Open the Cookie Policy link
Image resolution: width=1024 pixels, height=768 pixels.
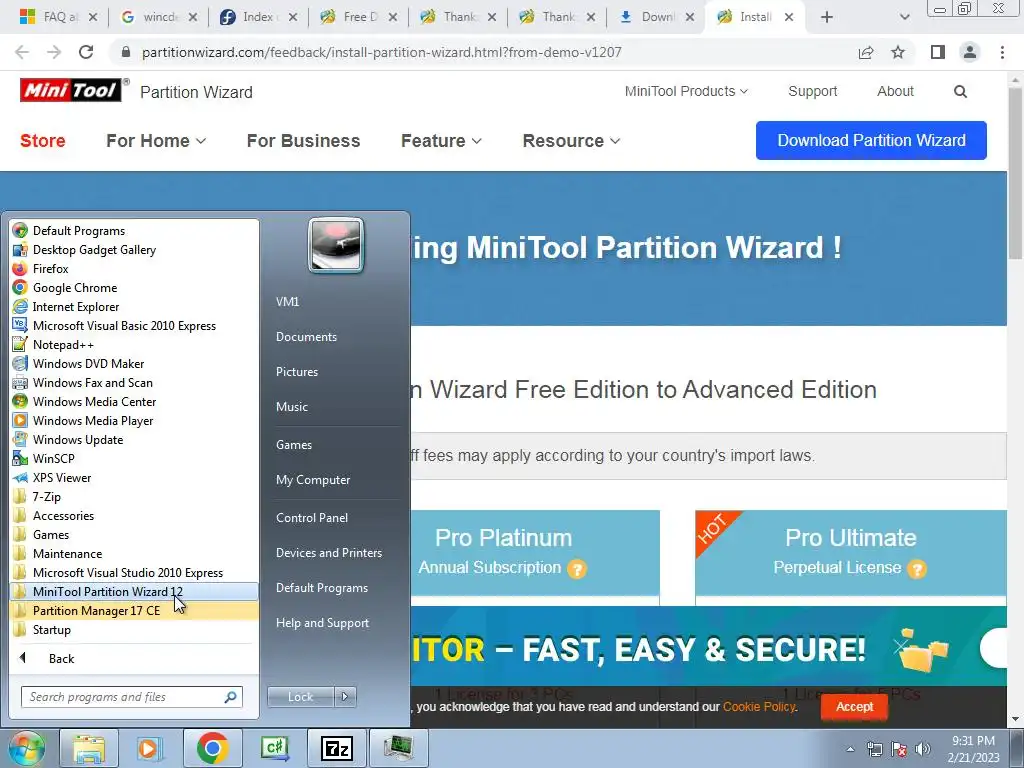click(759, 707)
